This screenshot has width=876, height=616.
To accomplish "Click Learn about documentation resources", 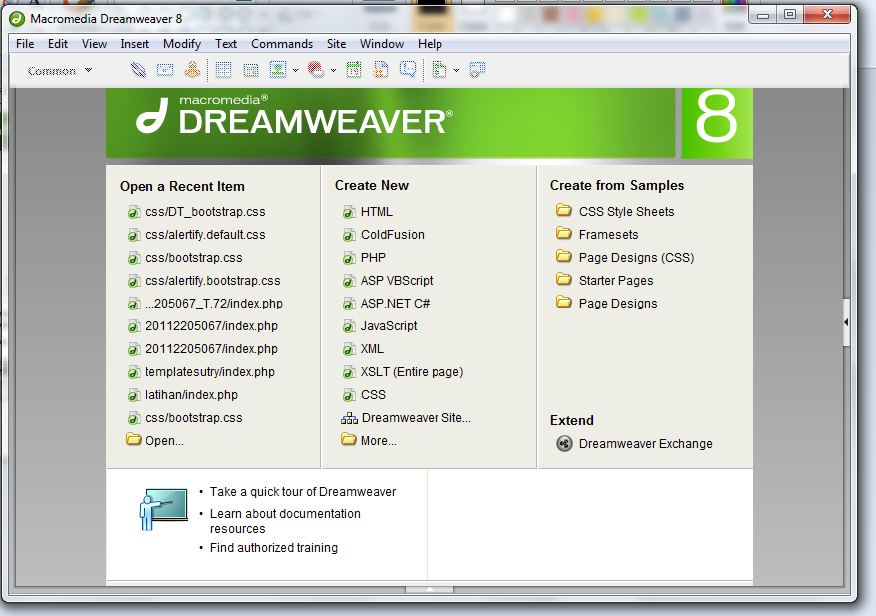I will 285,521.
